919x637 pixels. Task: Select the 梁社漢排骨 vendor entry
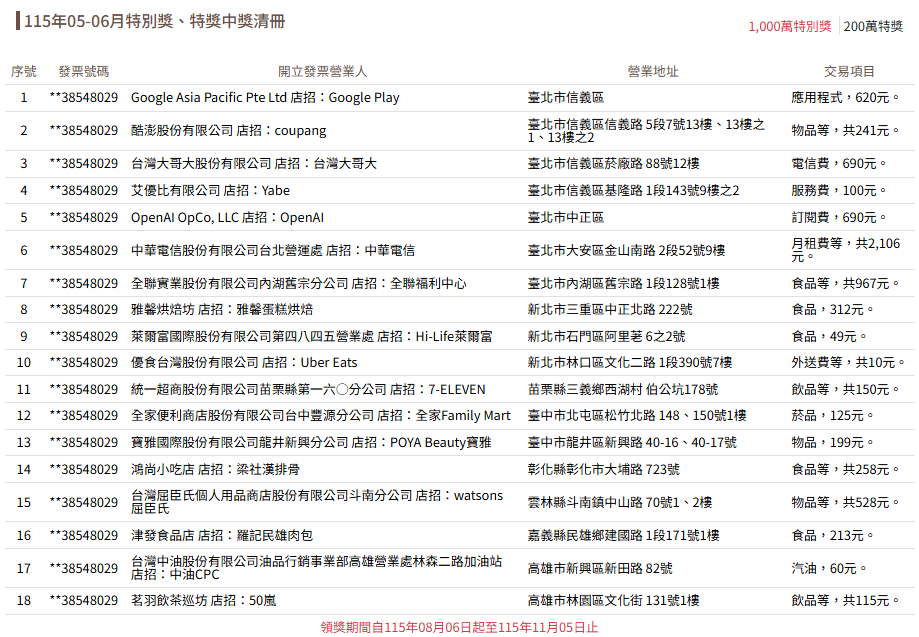pyautogui.click(x=215, y=469)
